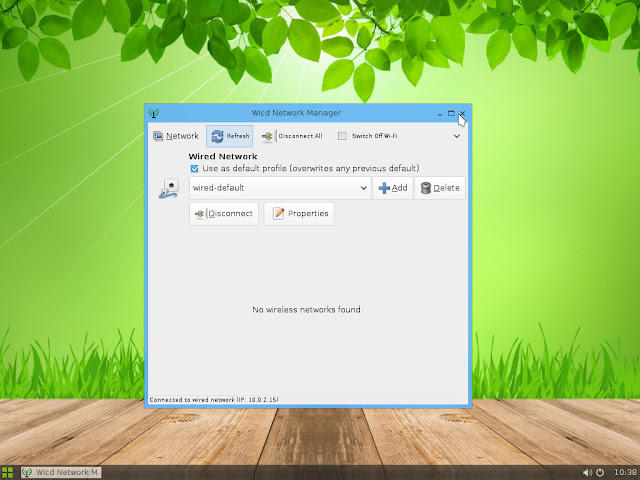Open the green start menu icon

(x=7, y=473)
